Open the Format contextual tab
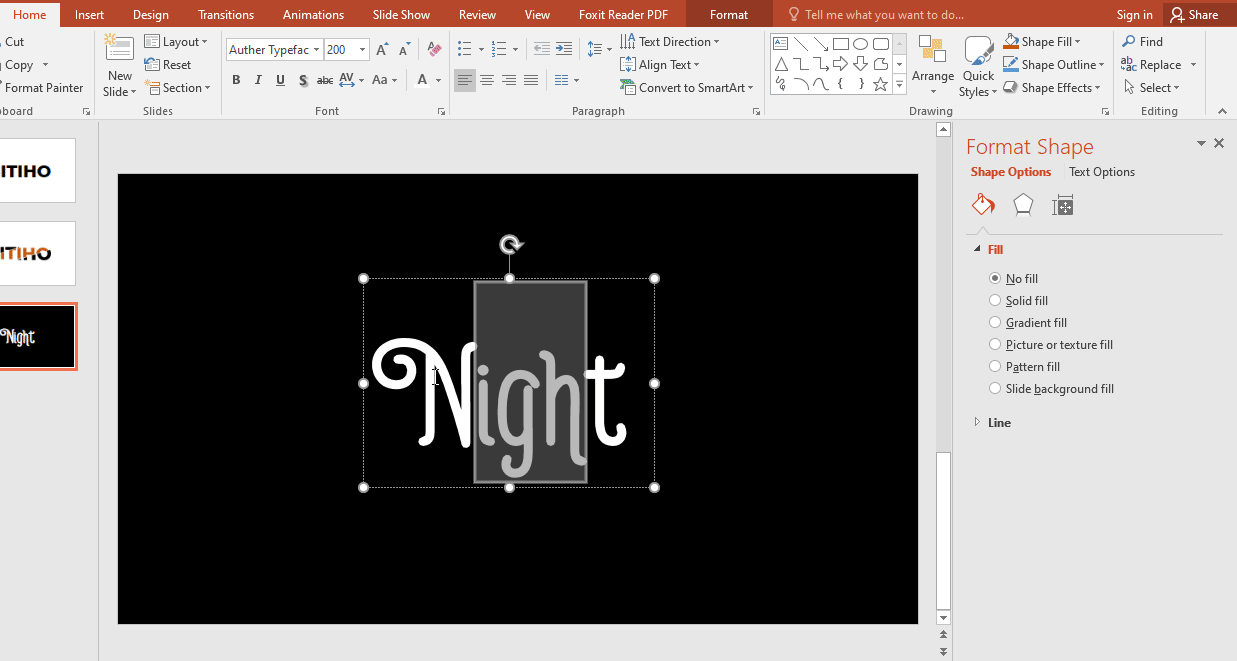Image resolution: width=1237 pixels, height=661 pixels. point(728,14)
